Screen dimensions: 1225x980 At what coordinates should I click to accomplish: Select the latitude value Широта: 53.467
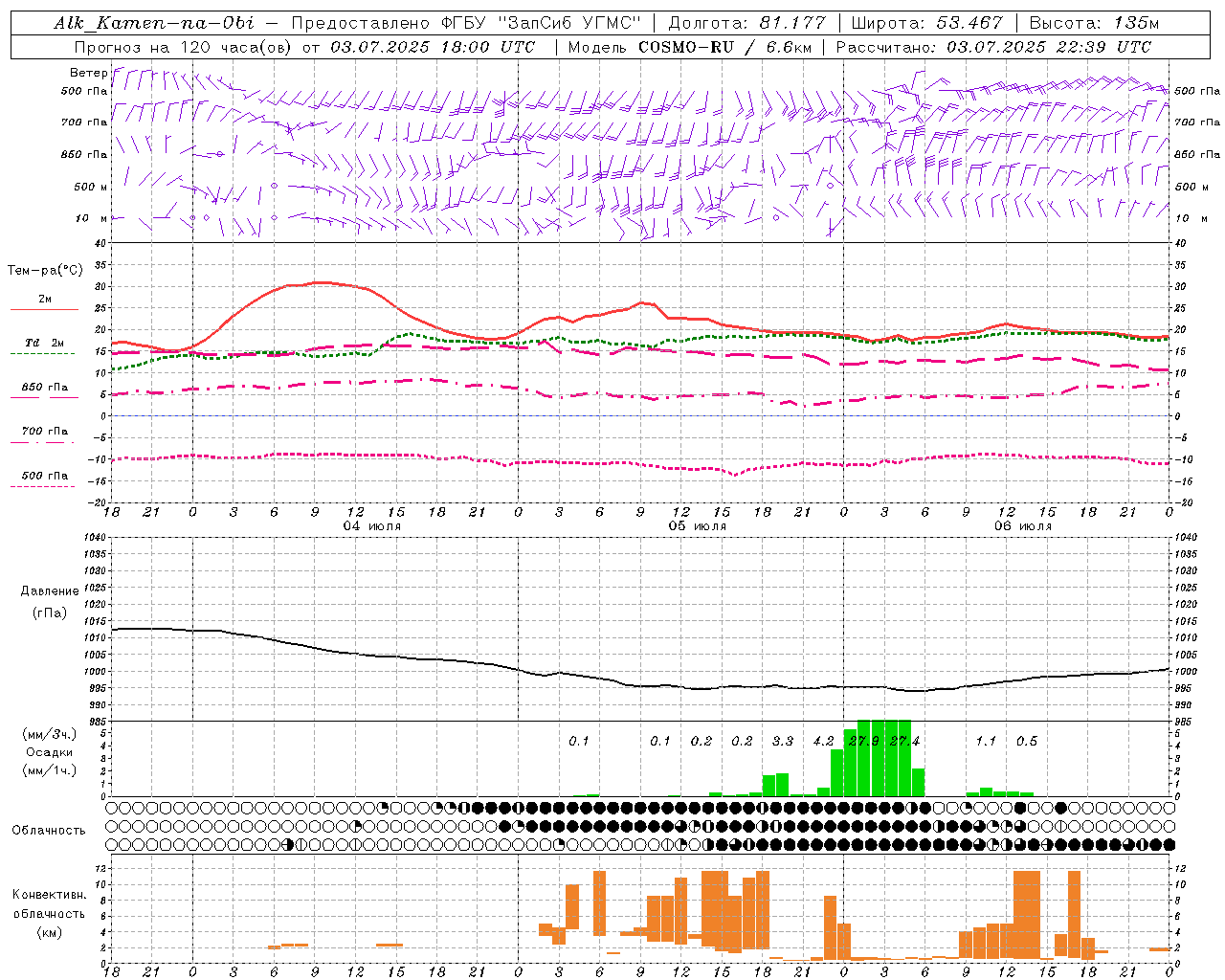pyautogui.click(x=926, y=23)
